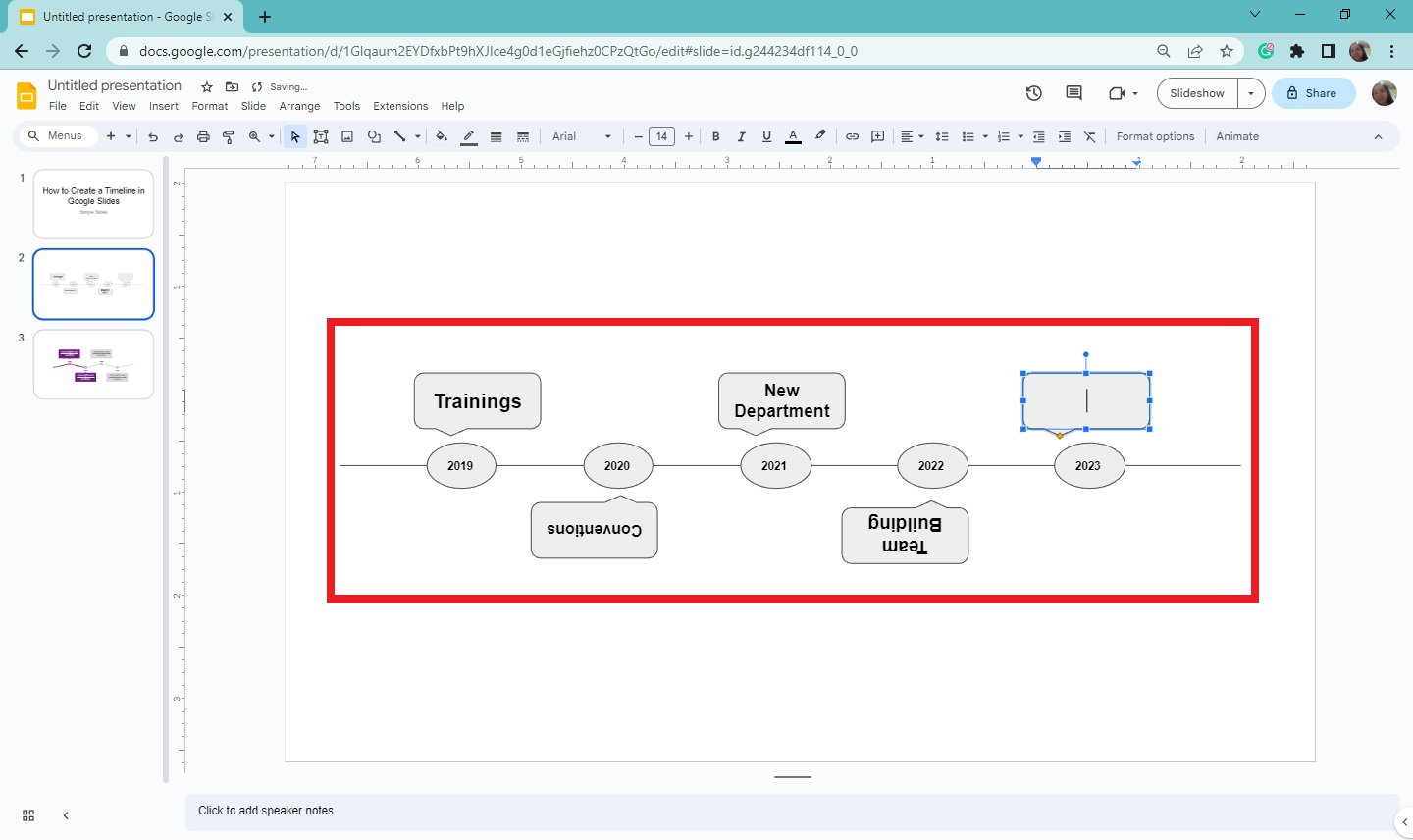
Task: Open the Google Slides home logo
Action: point(26,95)
